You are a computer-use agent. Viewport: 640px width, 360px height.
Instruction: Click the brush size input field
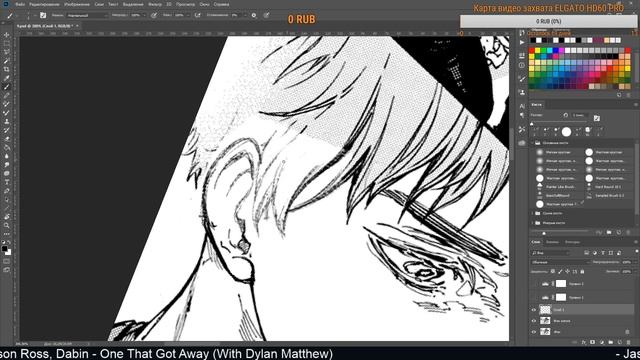(x=579, y=116)
